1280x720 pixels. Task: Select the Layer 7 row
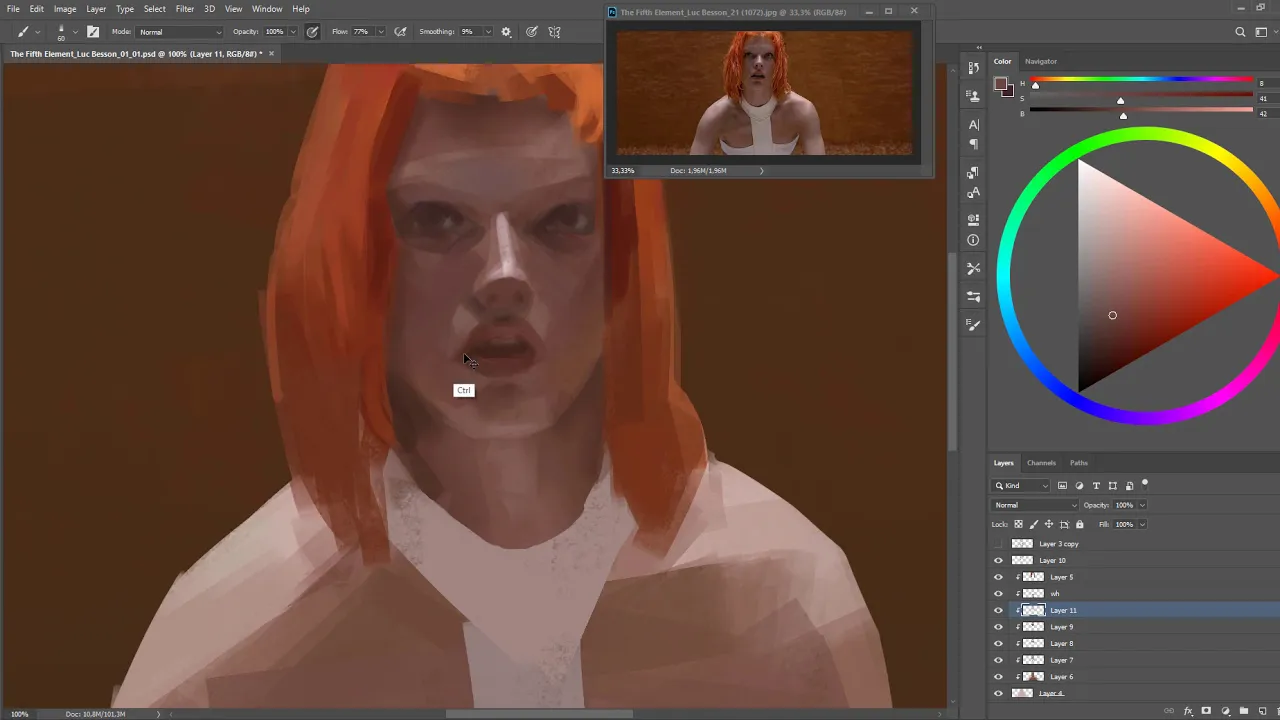tap(1134, 660)
